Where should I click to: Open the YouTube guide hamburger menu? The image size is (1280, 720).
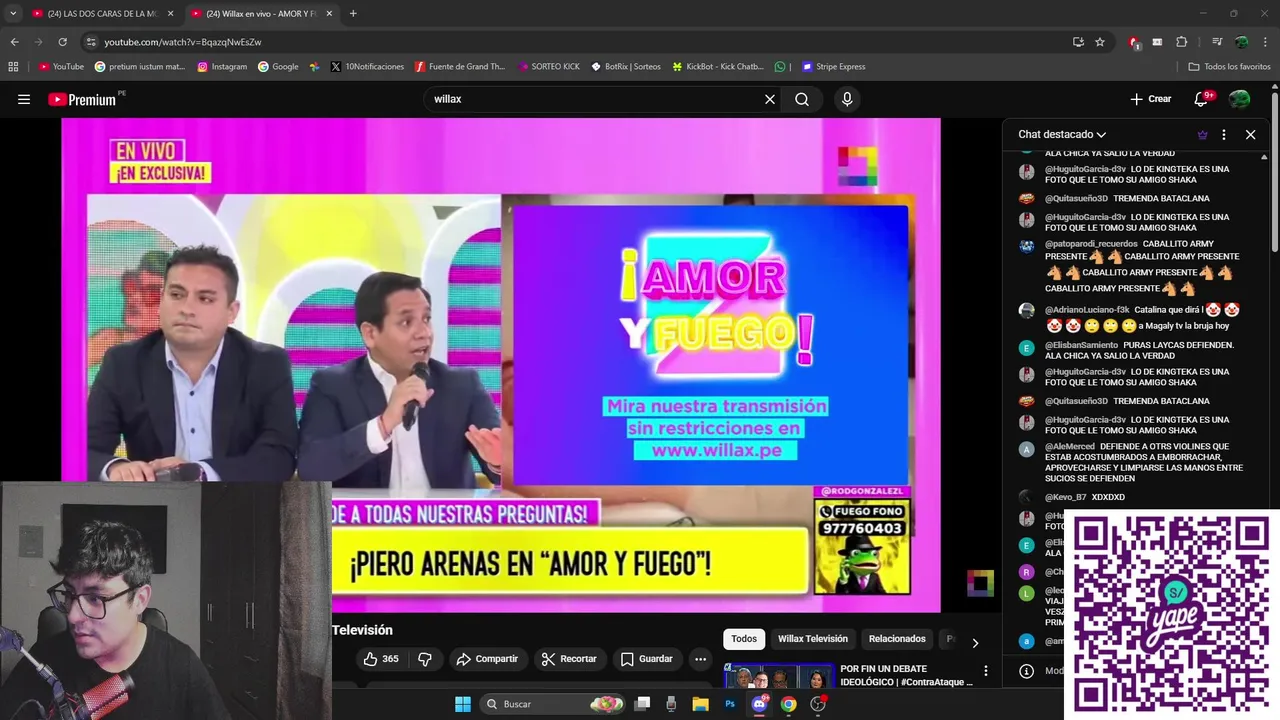tap(24, 99)
